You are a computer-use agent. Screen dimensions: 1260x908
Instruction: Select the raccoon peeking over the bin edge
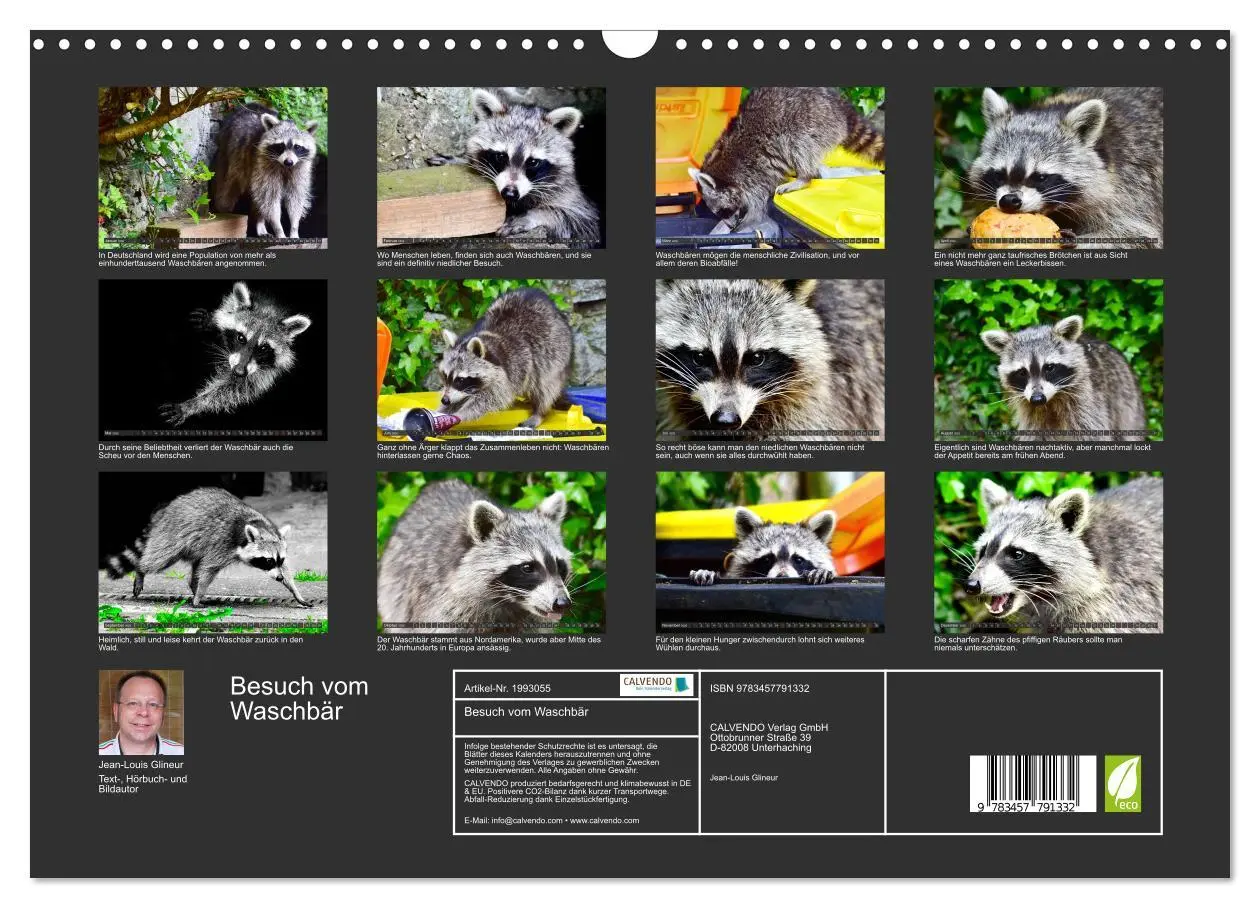(x=771, y=550)
